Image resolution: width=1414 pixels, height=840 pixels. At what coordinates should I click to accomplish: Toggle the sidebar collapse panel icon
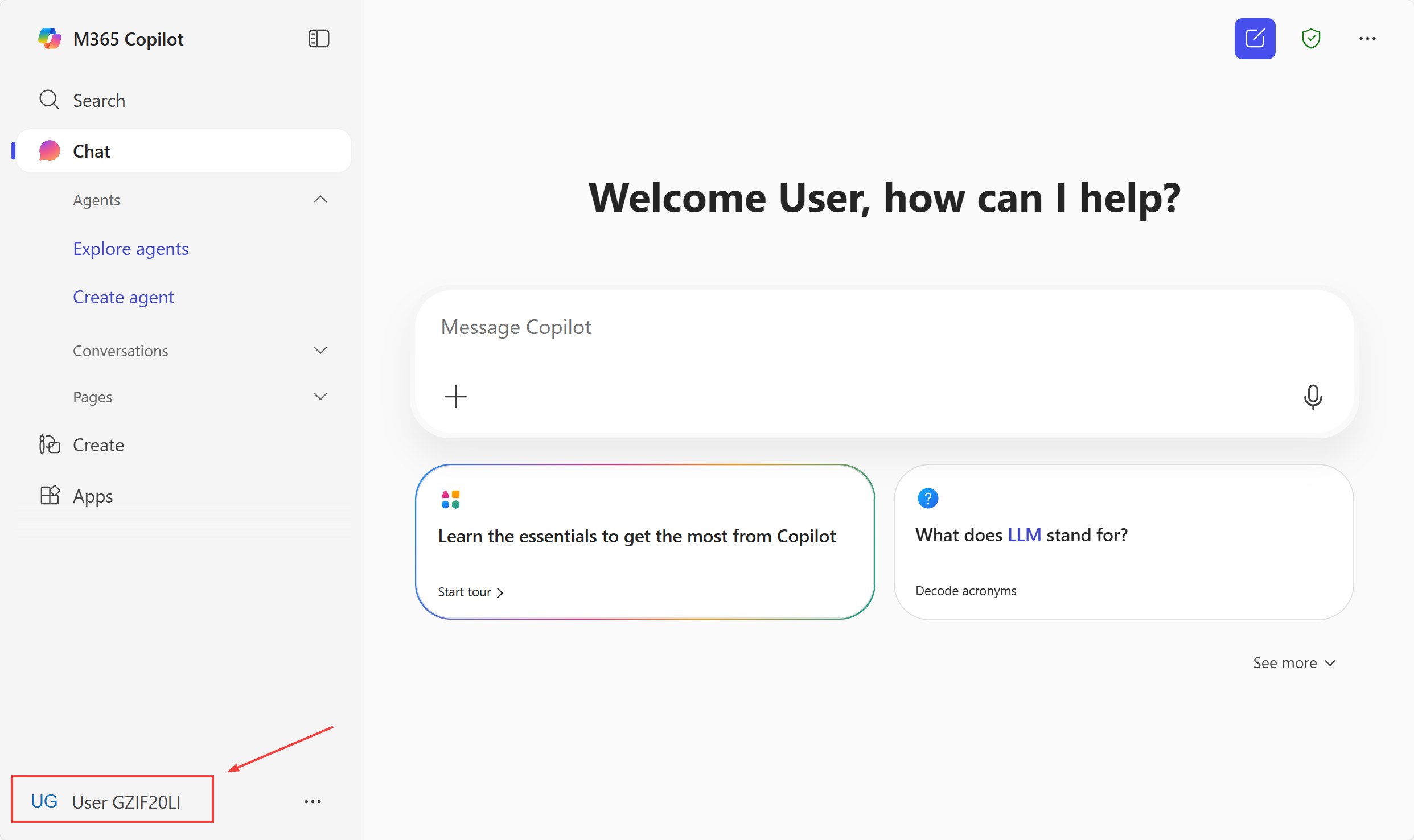click(x=319, y=39)
